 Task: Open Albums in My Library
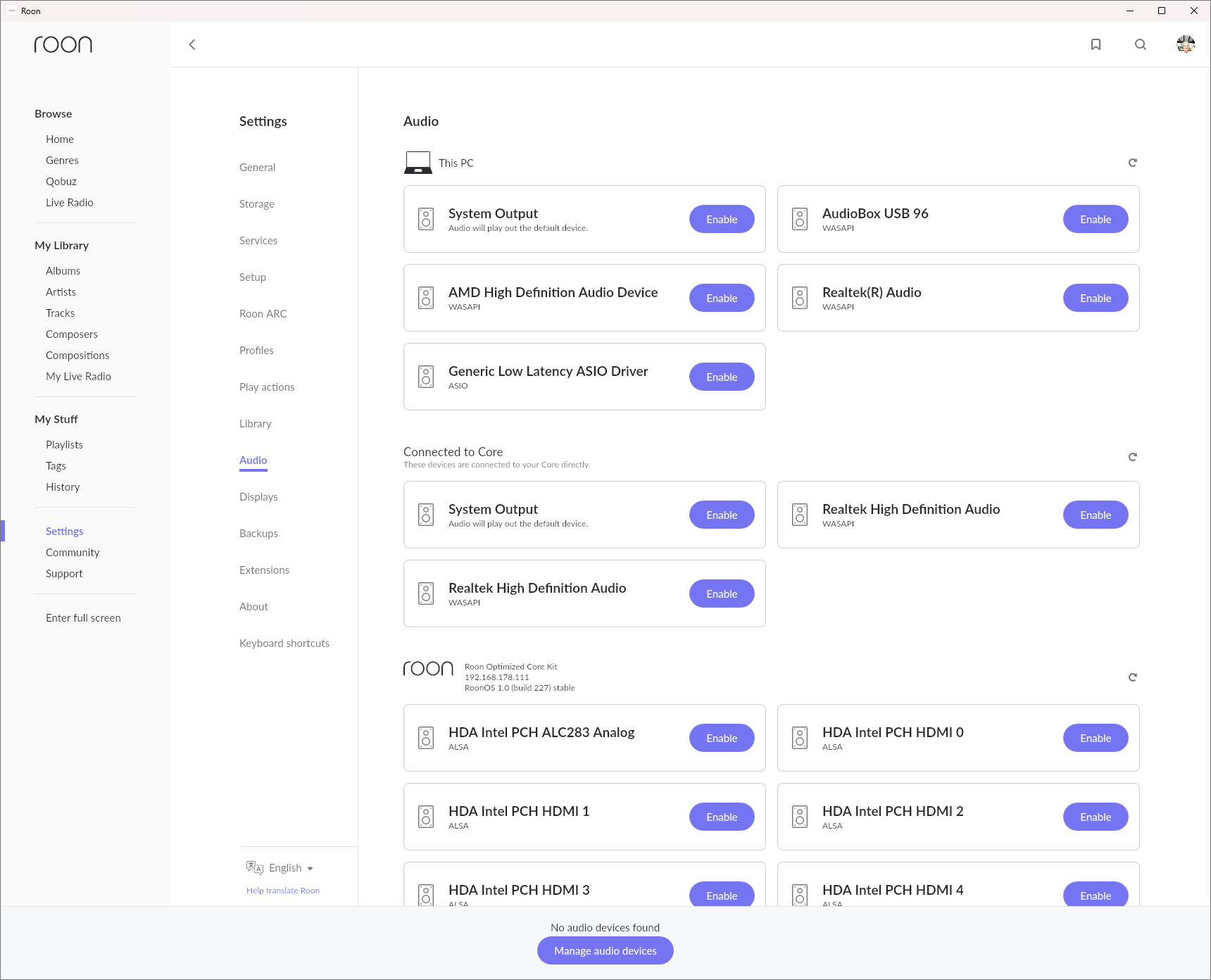[63, 270]
